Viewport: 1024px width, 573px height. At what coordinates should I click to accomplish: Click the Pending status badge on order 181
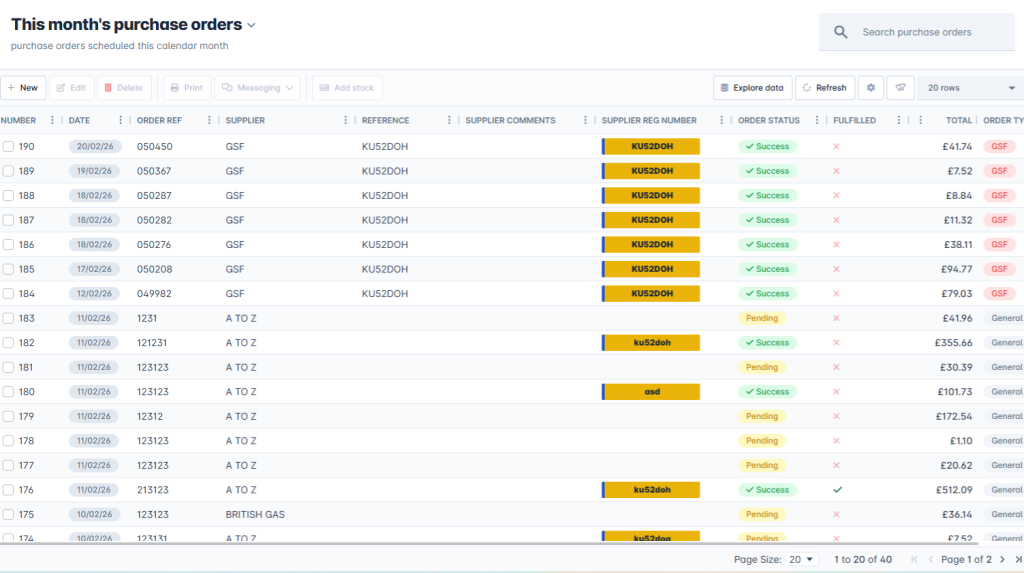[761, 367]
